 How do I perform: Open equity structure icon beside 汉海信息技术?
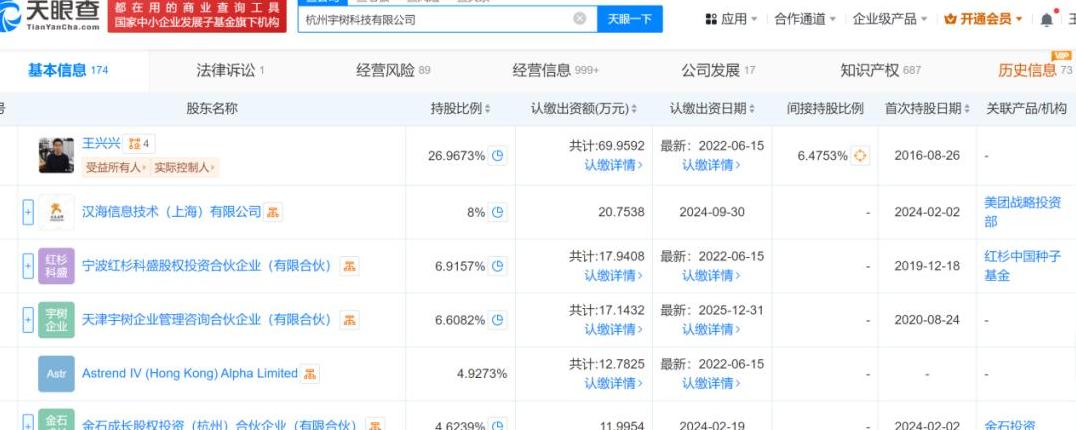click(x=273, y=213)
